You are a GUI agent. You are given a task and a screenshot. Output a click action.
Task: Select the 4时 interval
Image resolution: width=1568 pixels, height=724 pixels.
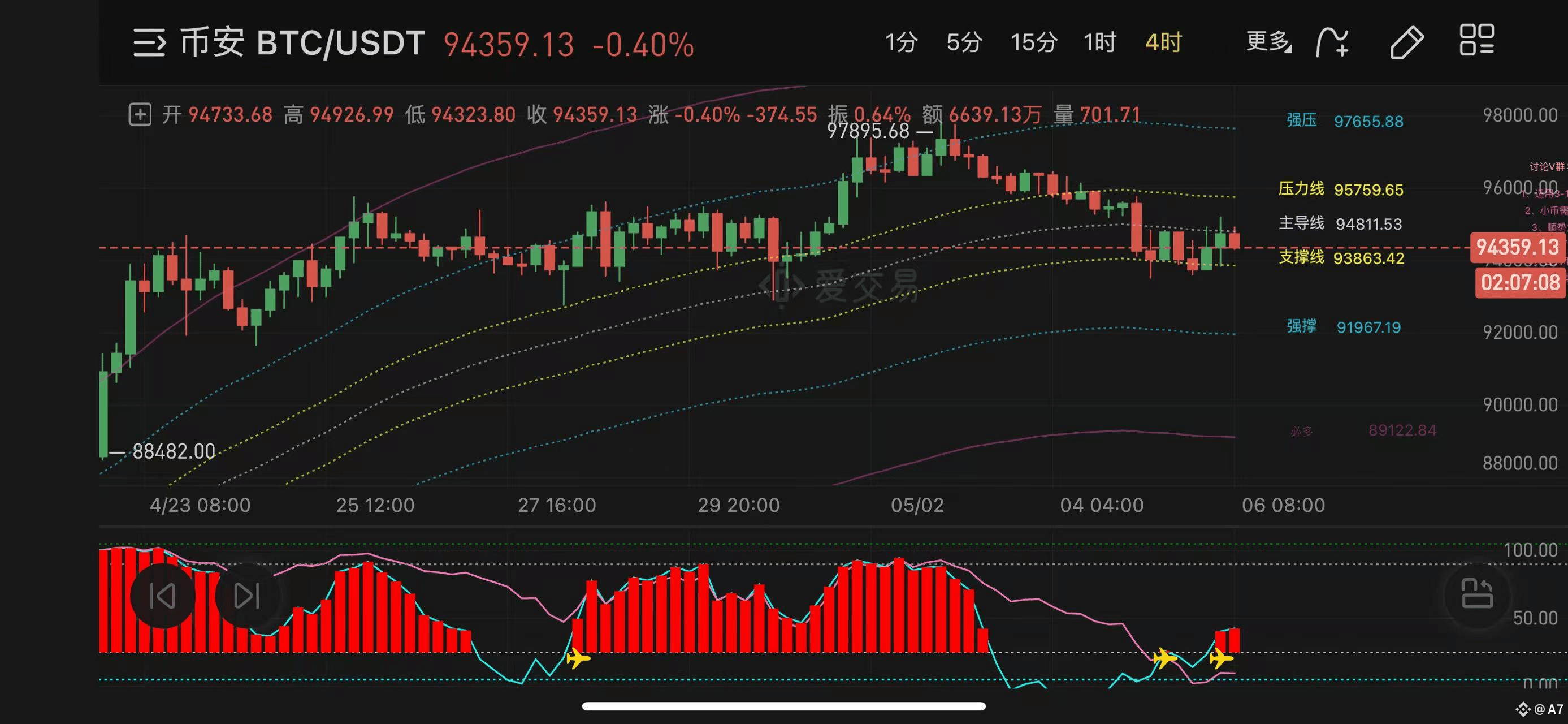tap(1163, 42)
